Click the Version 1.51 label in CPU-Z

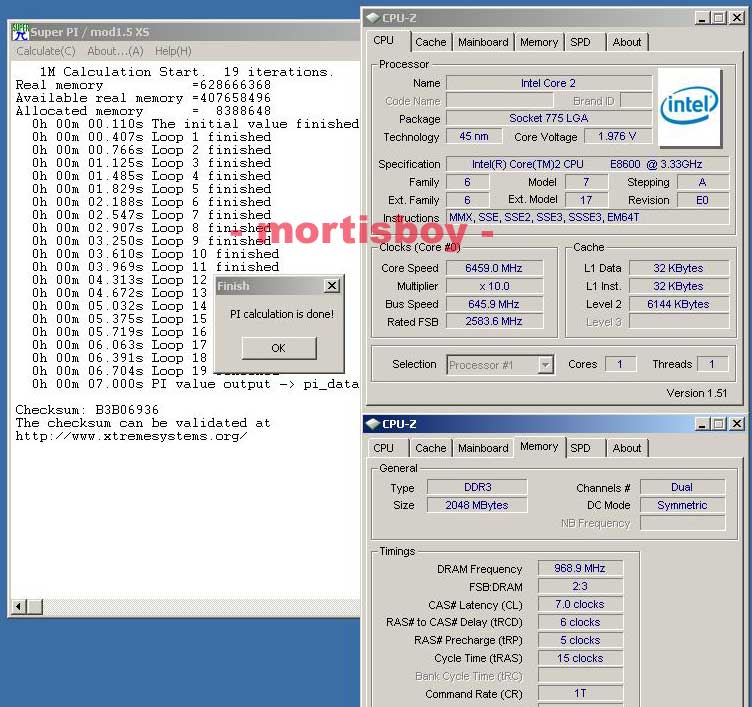697,393
